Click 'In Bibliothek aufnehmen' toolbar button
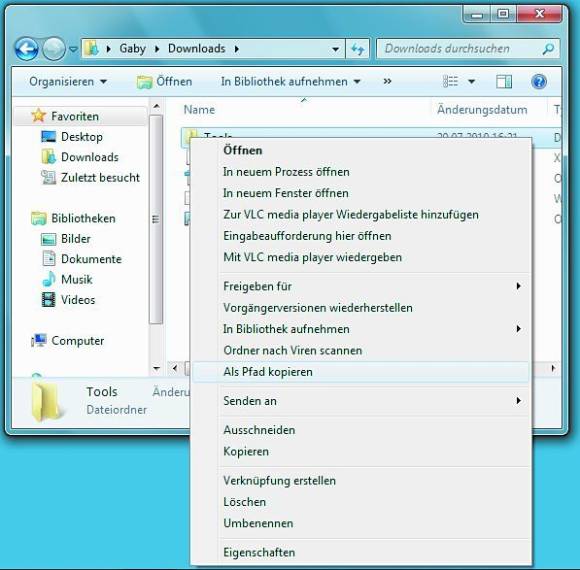 click(x=290, y=81)
